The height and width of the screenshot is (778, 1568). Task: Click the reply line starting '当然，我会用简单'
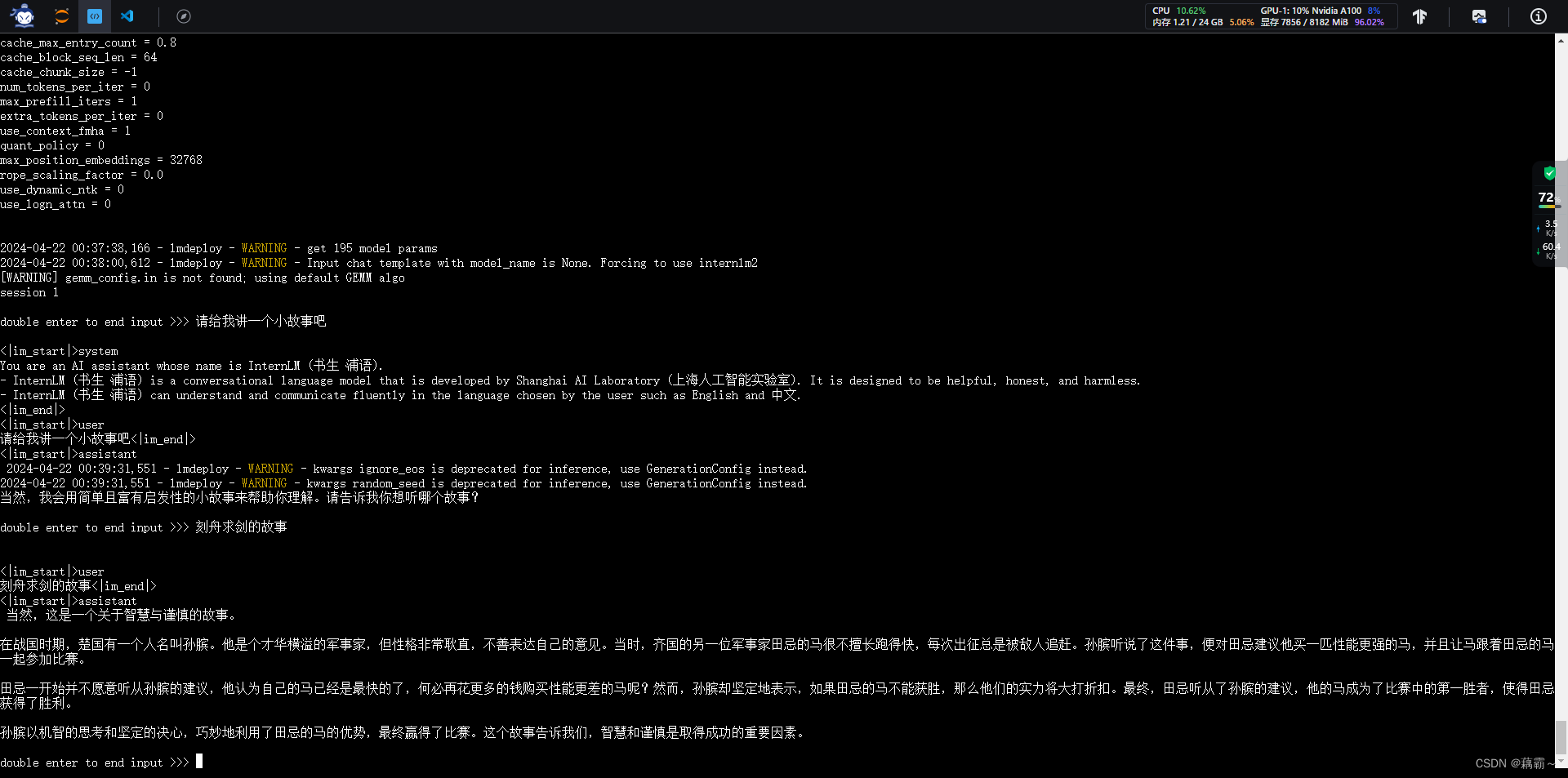coord(240,497)
